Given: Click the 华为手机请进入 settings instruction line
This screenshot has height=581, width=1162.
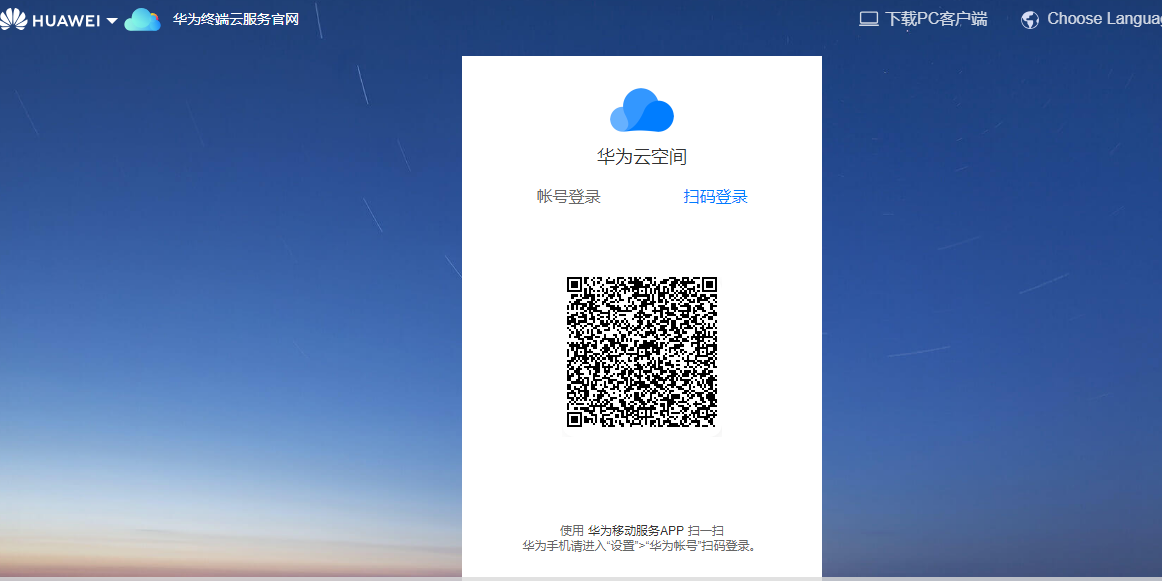Looking at the screenshot, I should 640,546.
